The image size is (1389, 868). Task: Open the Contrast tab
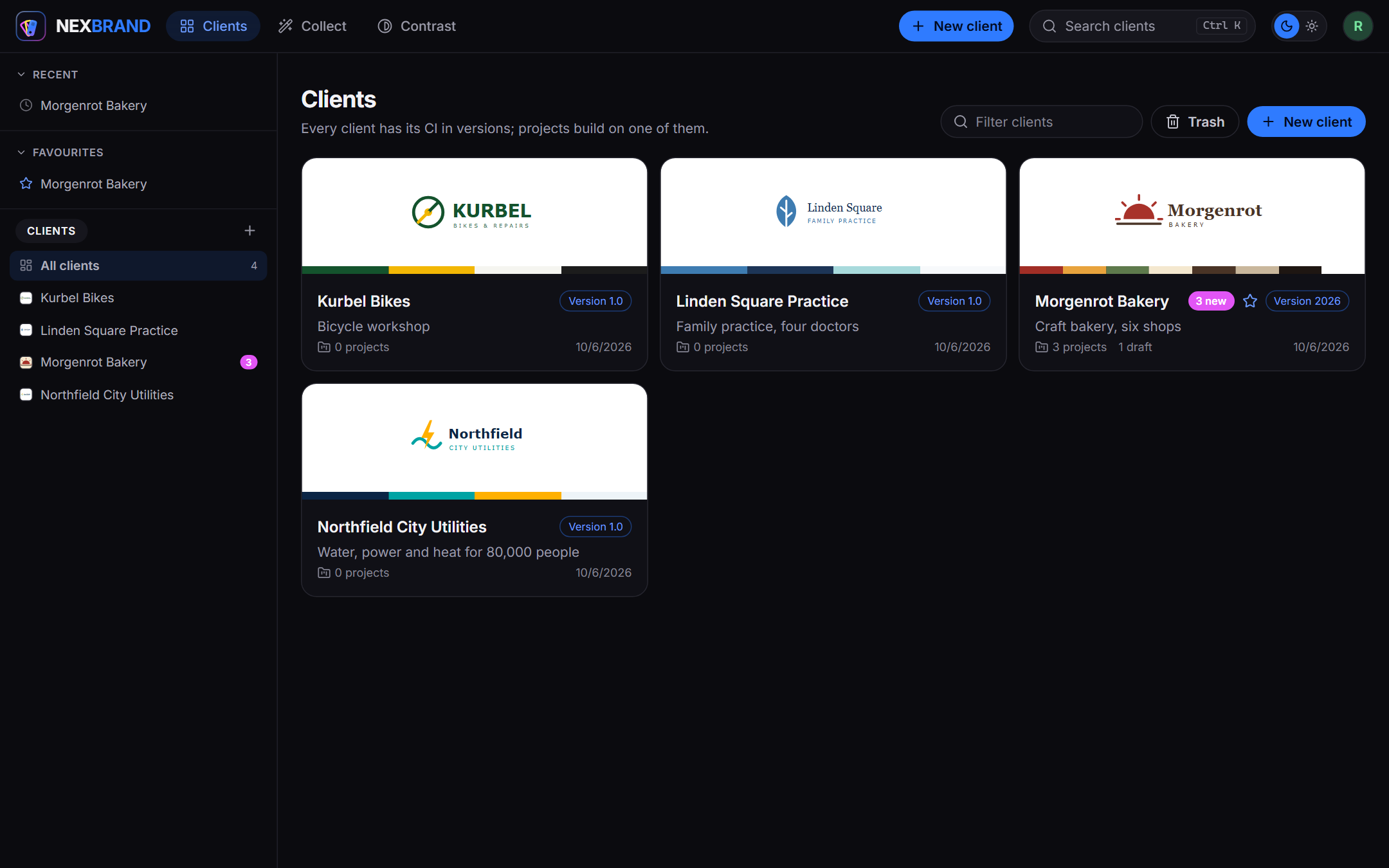click(417, 26)
